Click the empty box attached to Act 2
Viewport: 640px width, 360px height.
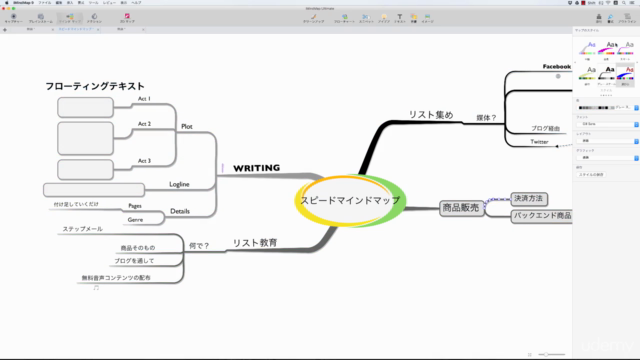pos(85,138)
